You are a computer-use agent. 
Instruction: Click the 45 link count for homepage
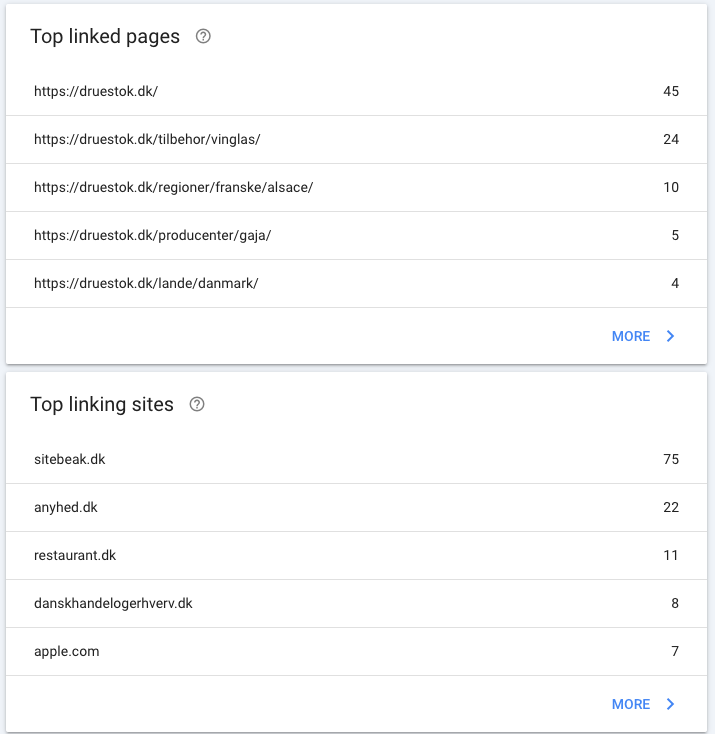671,91
